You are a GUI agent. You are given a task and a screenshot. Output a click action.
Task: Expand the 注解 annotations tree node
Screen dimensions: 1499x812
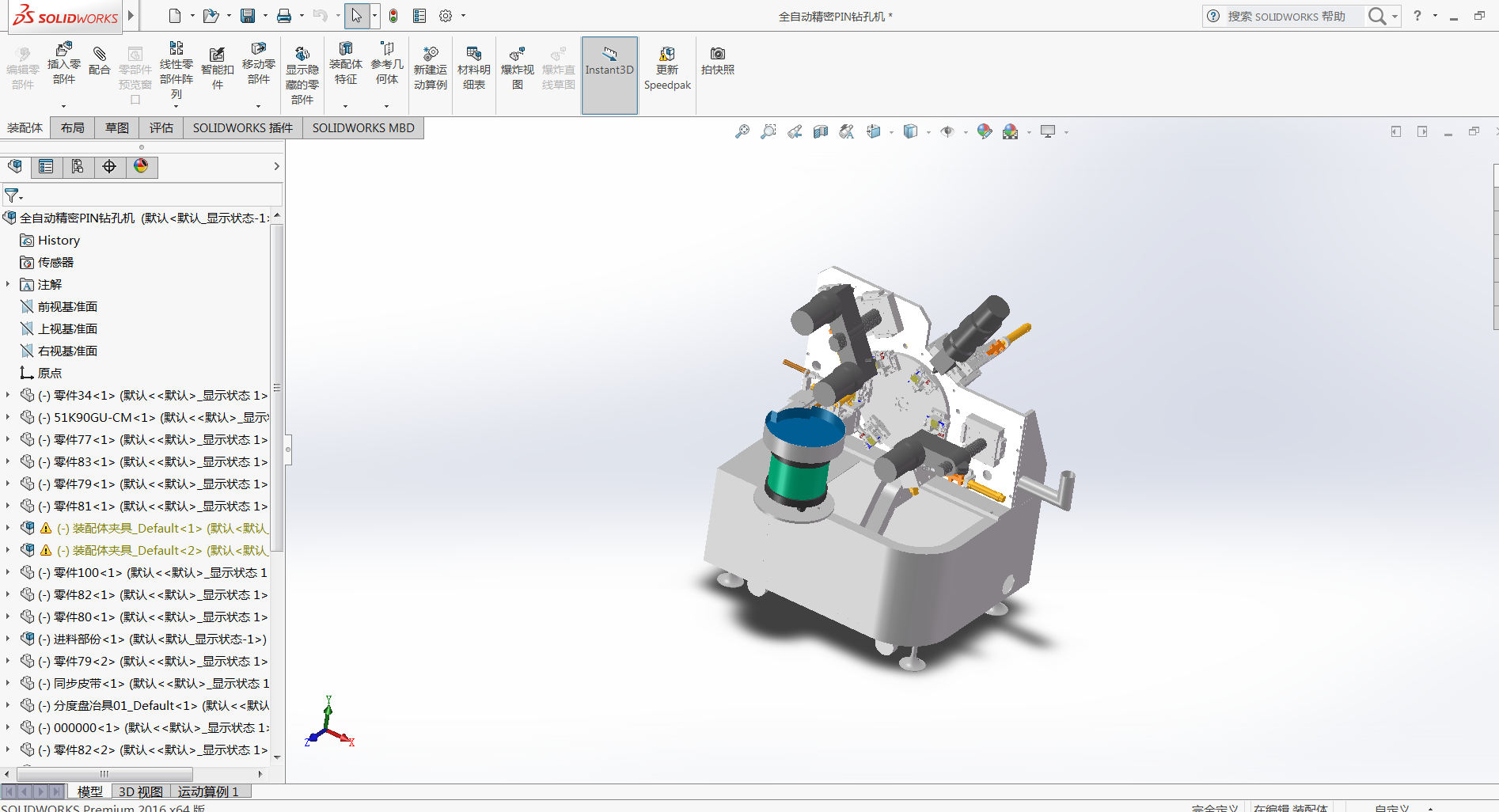(x=9, y=284)
